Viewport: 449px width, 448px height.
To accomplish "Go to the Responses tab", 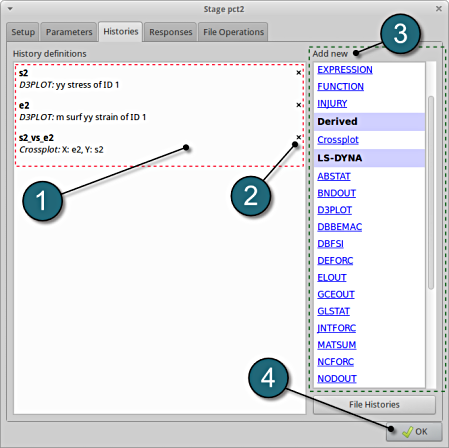I will click(x=171, y=32).
